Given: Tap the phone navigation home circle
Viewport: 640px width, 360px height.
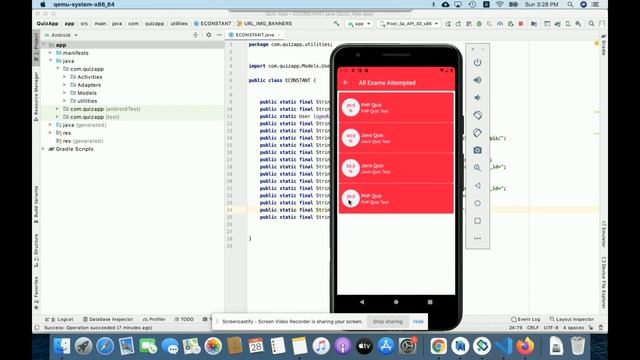Looking at the screenshot, I should (396, 302).
